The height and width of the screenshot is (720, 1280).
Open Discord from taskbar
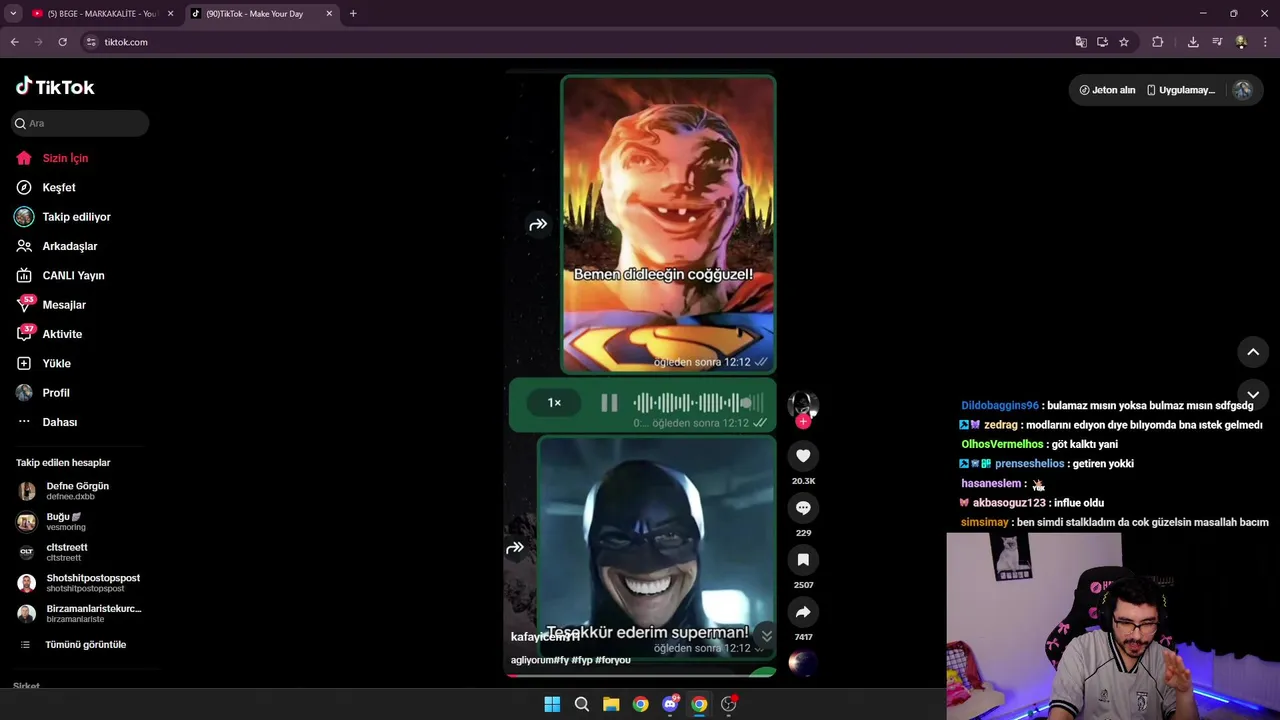670,704
